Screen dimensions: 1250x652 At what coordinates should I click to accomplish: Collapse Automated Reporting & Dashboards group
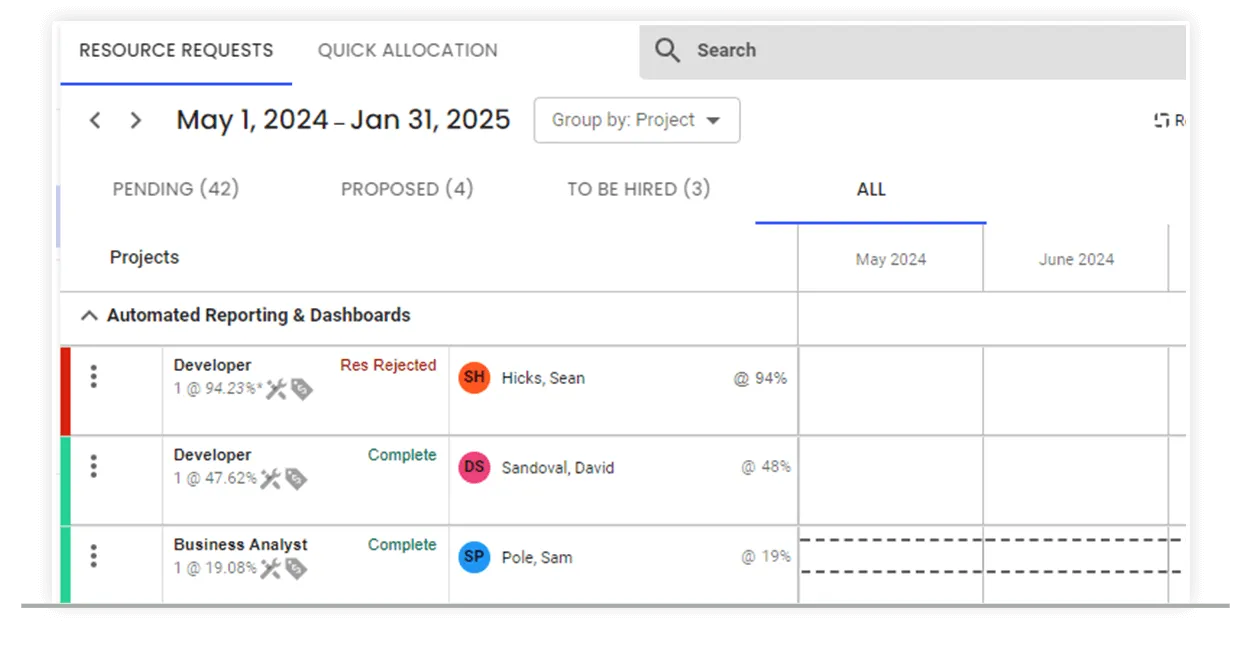(x=89, y=316)
